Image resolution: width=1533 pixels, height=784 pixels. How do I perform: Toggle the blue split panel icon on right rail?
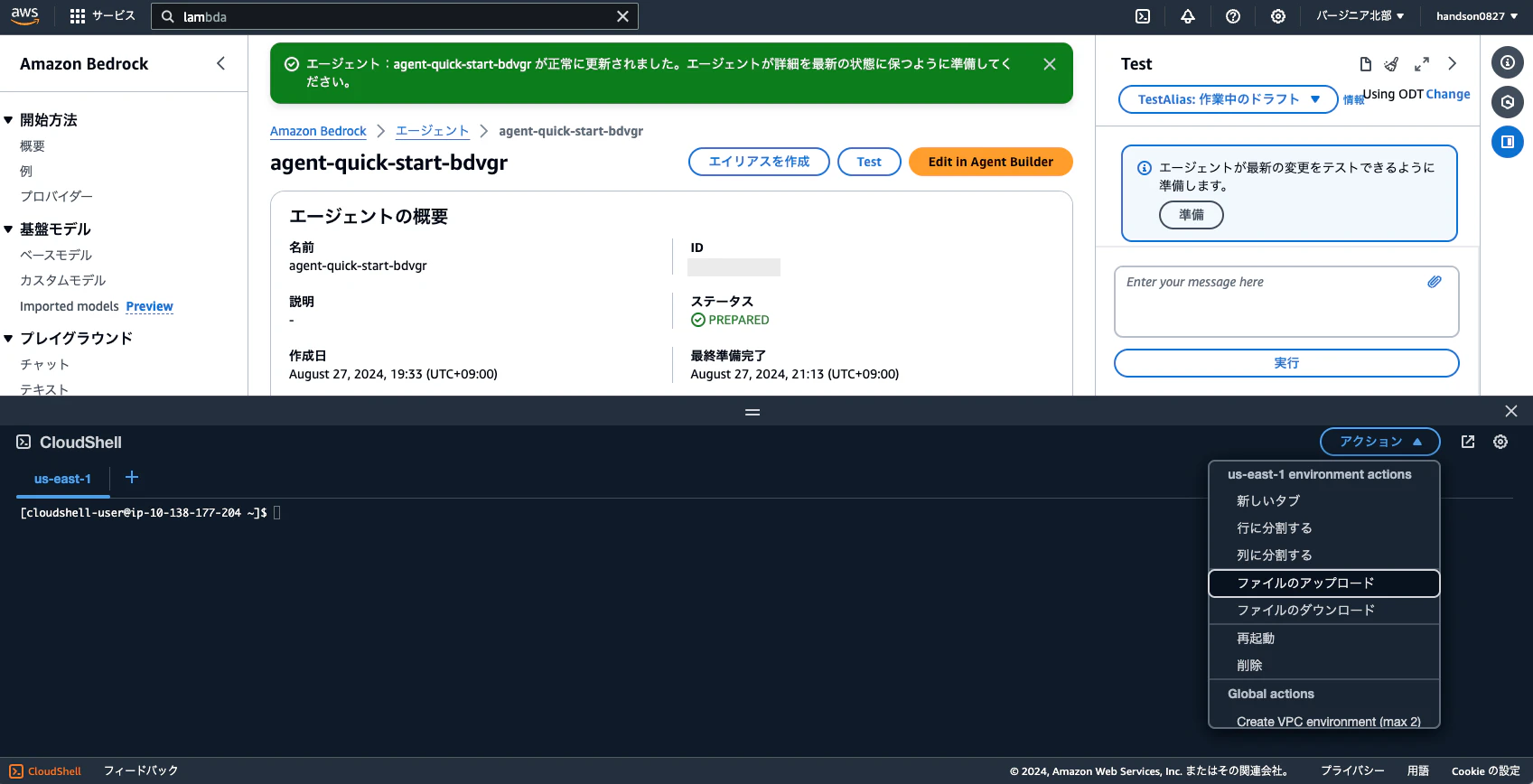(1508, 142)
